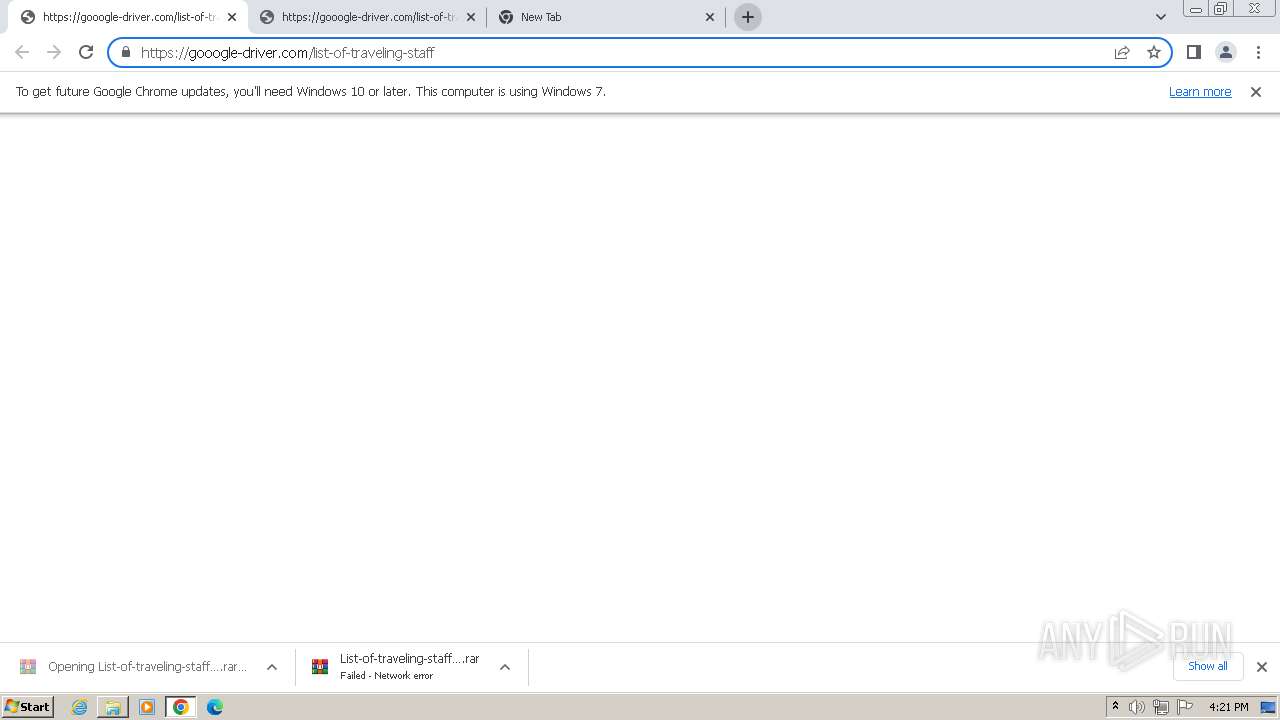Open Windows Explorer folder icon in taskbar
This screenshot has width=1280, height=720.
(113, 707)
